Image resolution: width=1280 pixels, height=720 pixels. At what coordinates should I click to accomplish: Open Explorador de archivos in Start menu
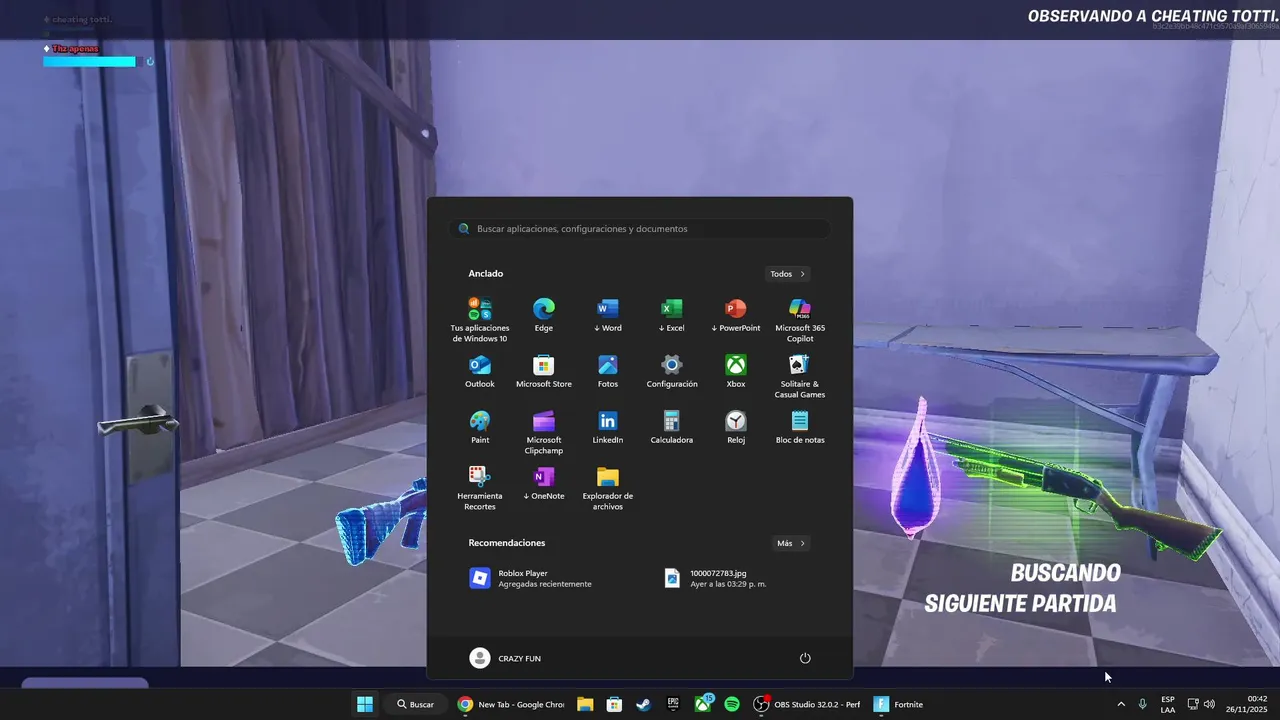tap(607, 488)
